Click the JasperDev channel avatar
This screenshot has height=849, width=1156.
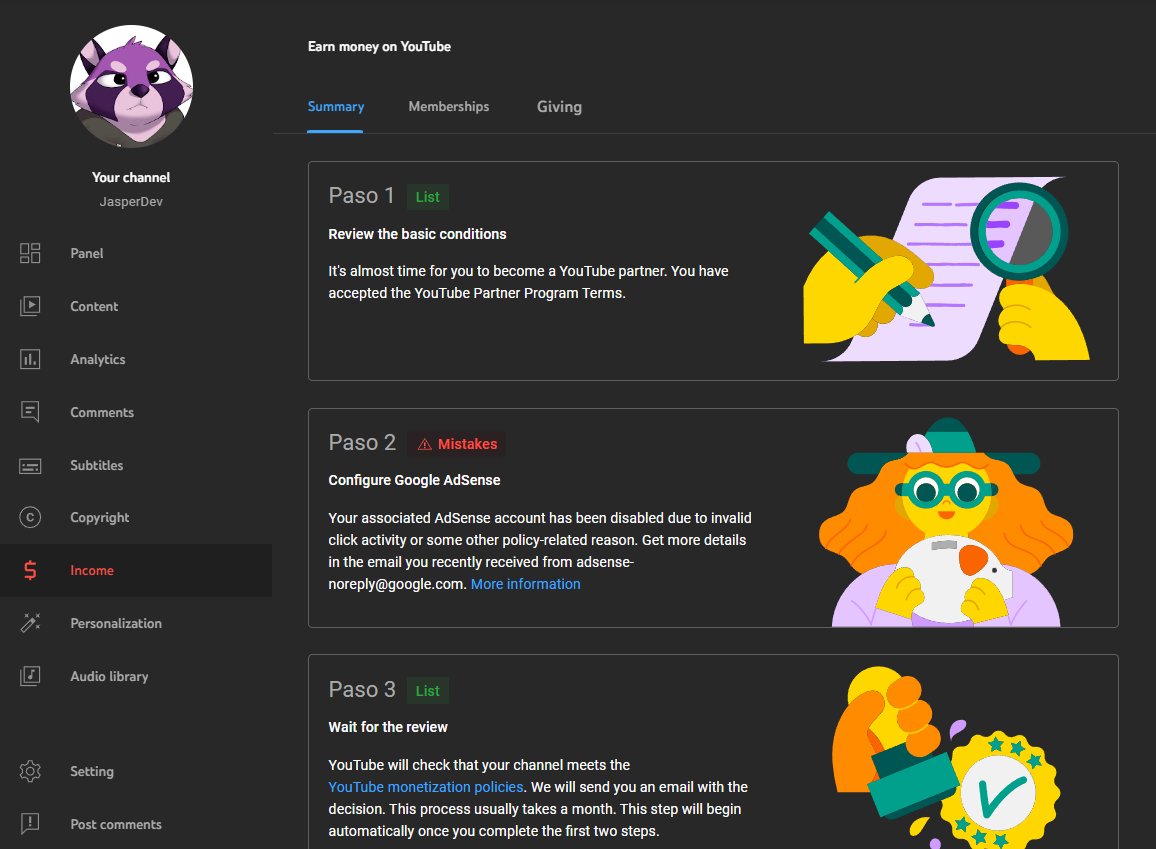(131, 86)
